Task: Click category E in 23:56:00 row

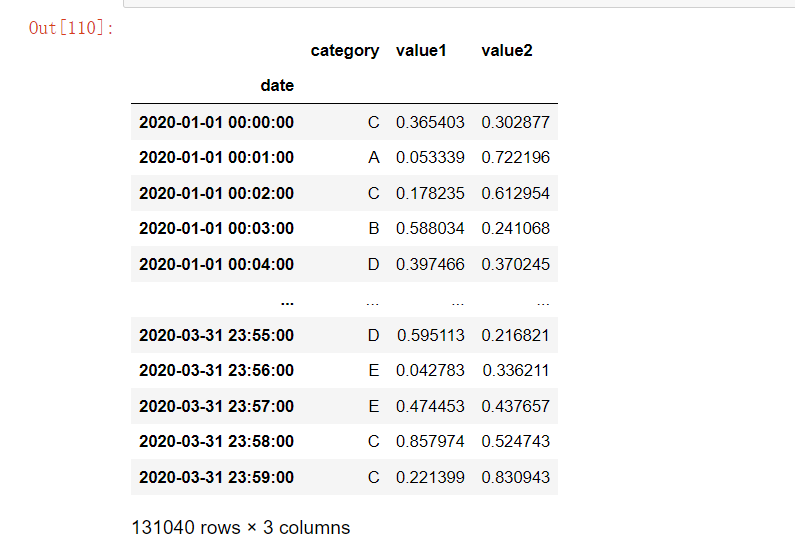Action: pyautogui.click(x=374, y=370)
